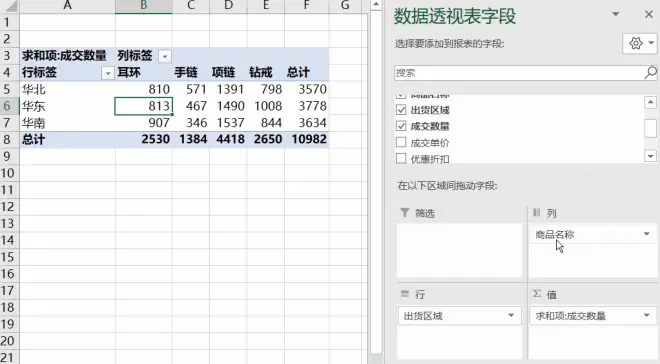Screen dimensions: 660x364
Task: Click the 商品名称 field in columns area
Action: click(x=593, y=234)
